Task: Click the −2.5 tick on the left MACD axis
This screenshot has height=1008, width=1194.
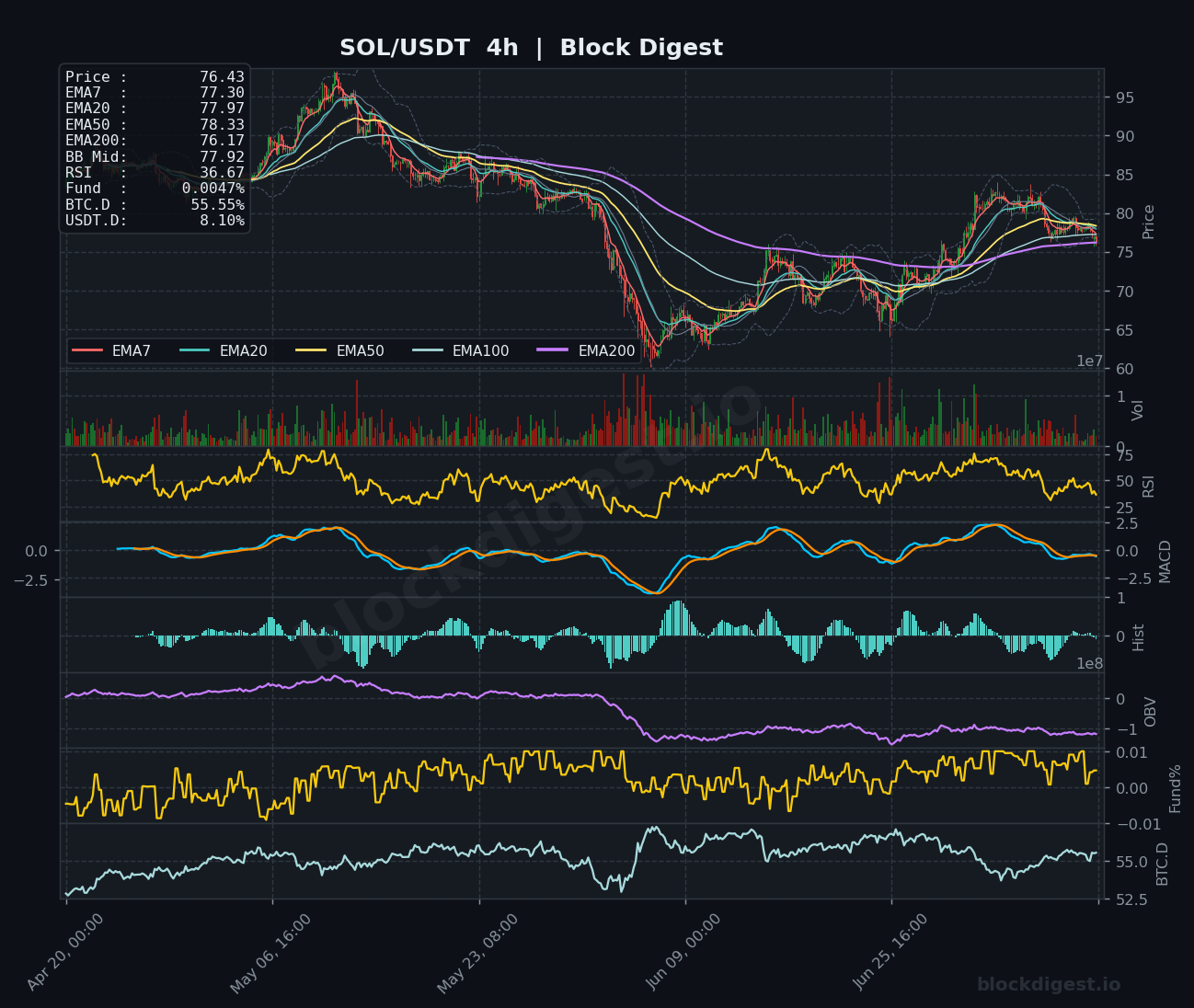Action: point(29,579)
